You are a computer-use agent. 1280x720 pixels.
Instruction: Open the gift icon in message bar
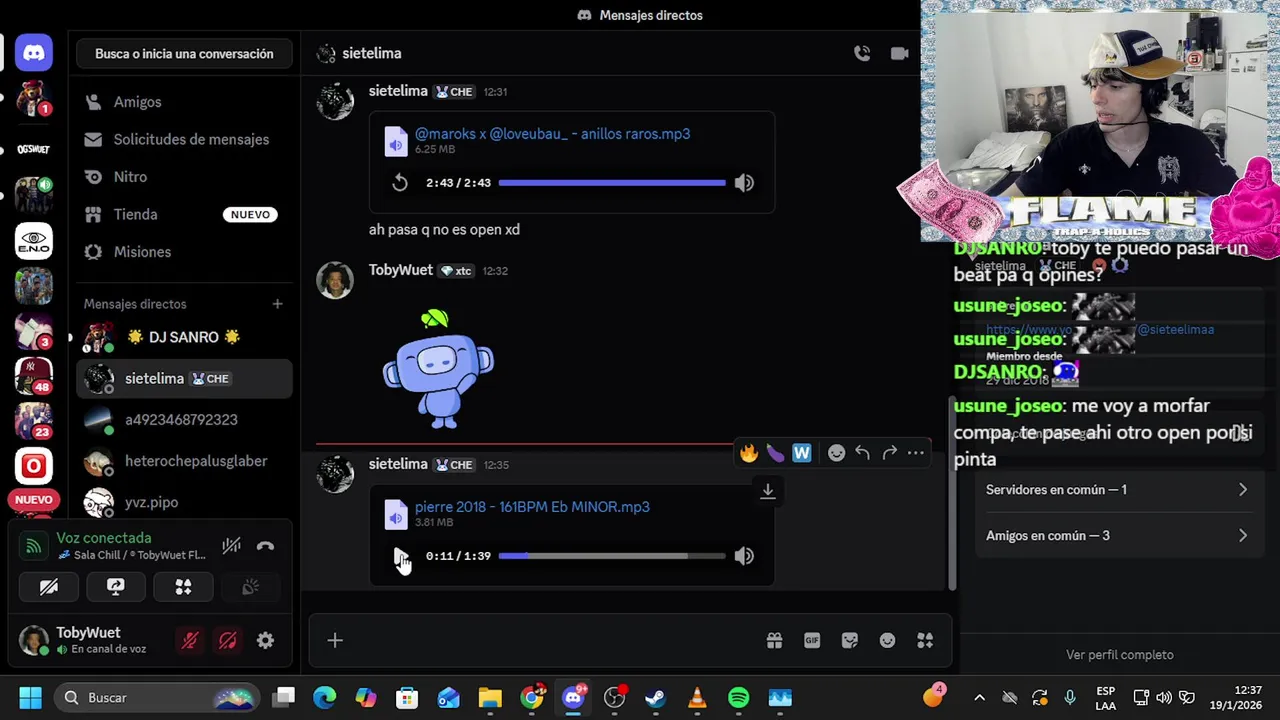pos(774,641)
